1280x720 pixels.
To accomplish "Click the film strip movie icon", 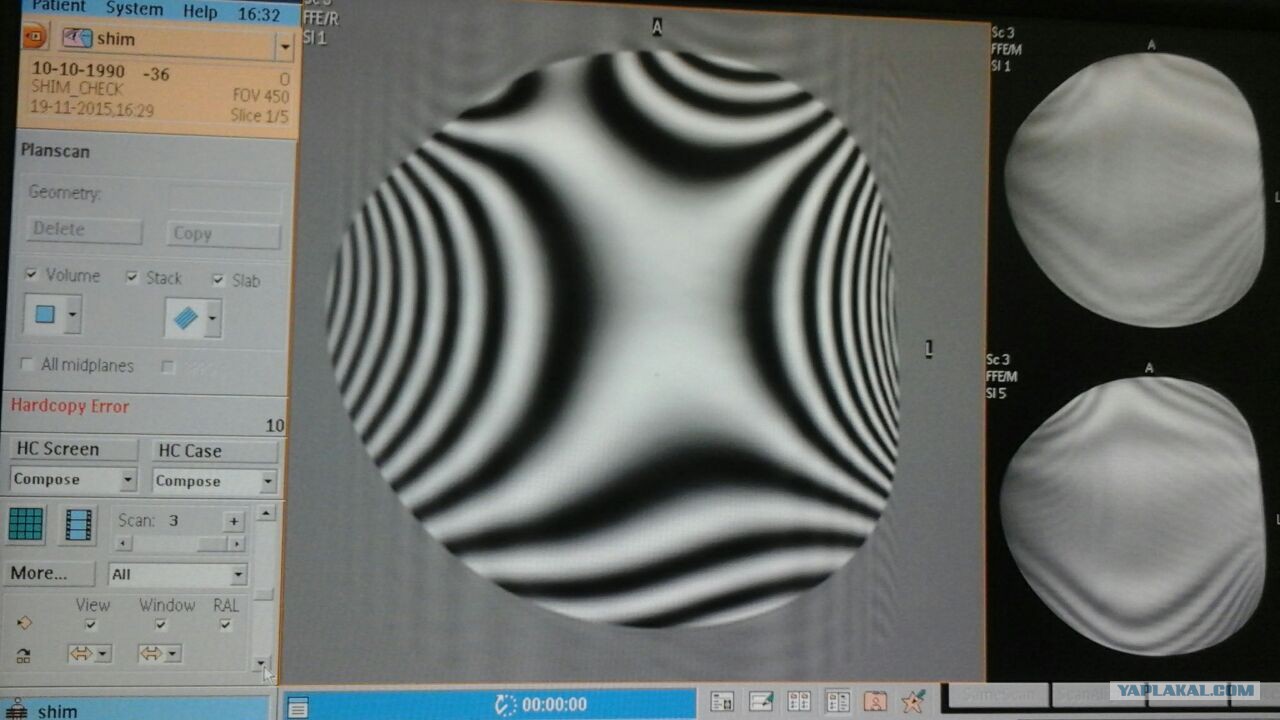I will coord(78,525).
